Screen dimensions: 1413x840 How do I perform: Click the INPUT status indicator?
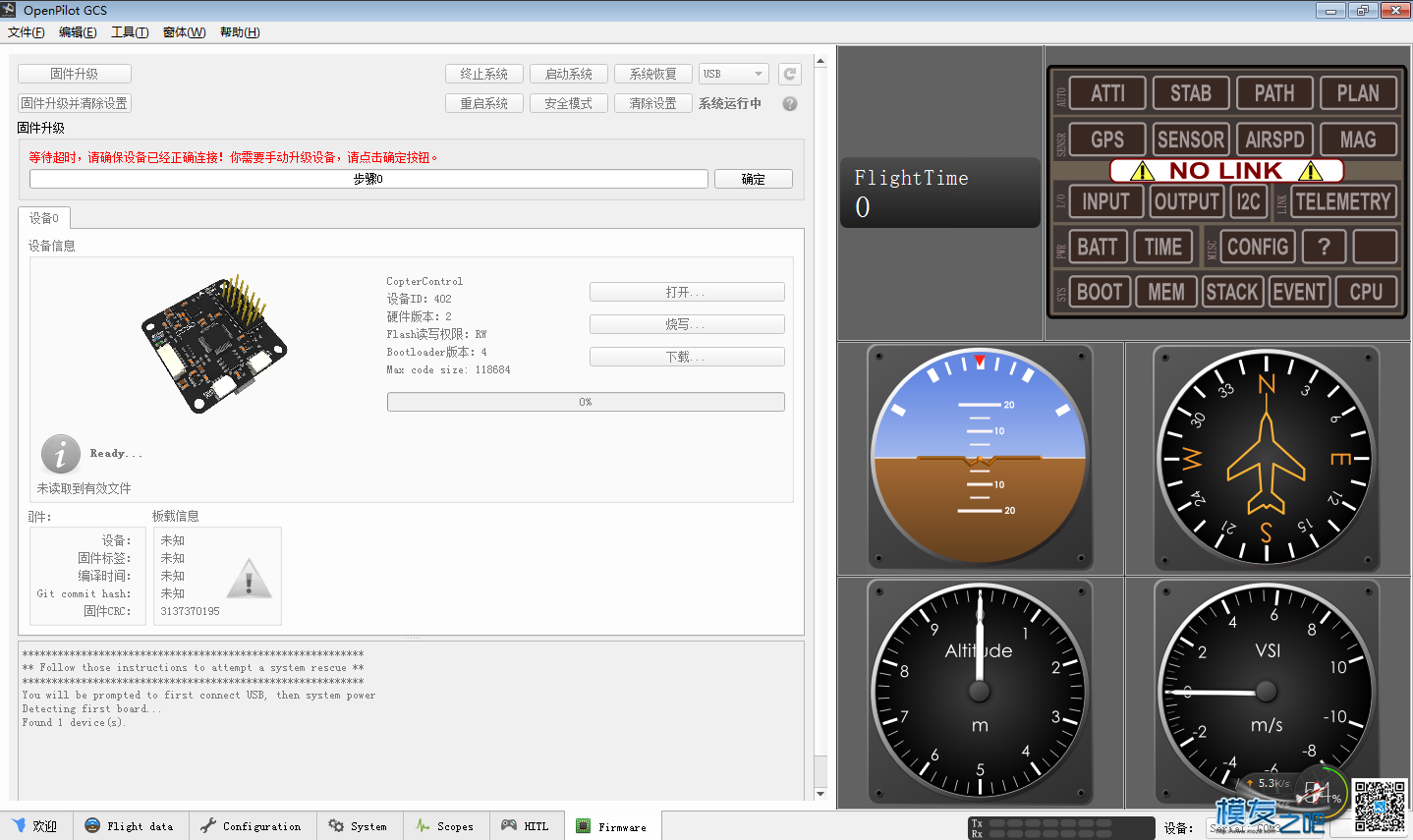pyautogui.click(x=1106, y=201)
